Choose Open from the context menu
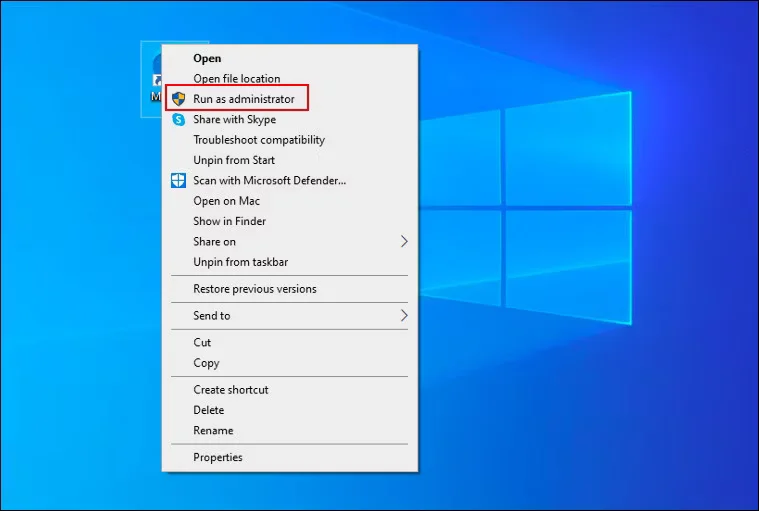 tap(207, 59)
